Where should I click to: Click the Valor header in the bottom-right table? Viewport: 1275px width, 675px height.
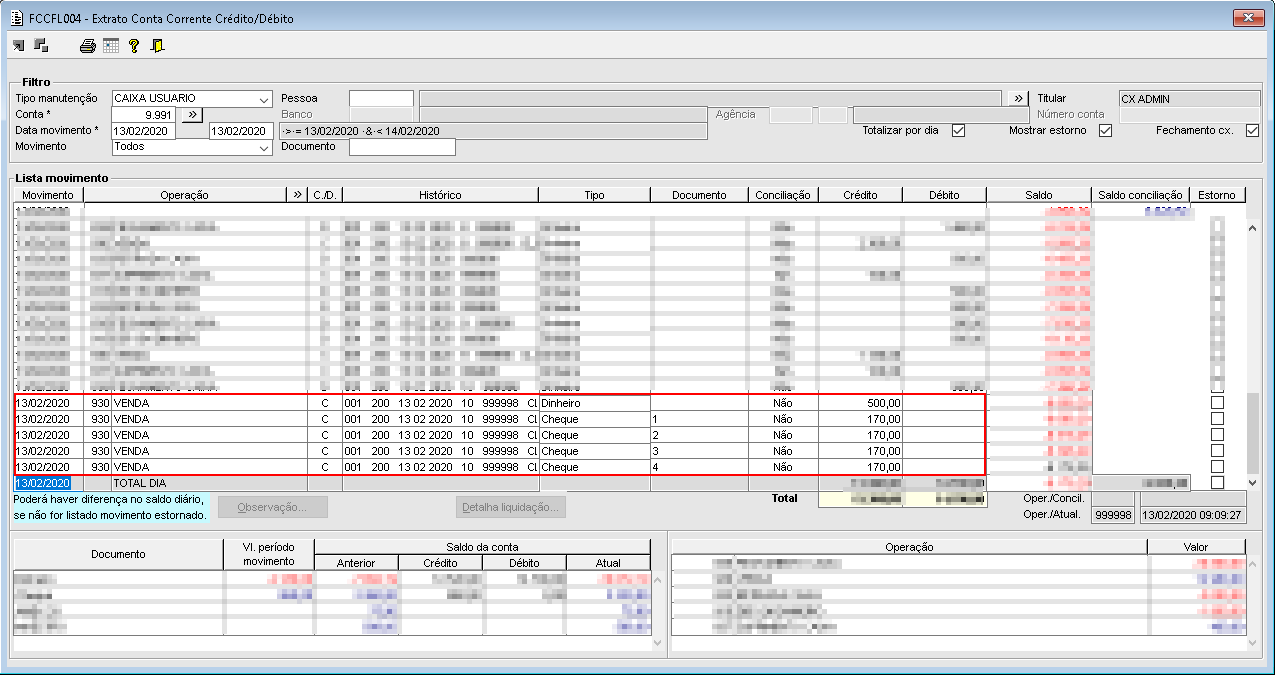(x=1196, y=547)
